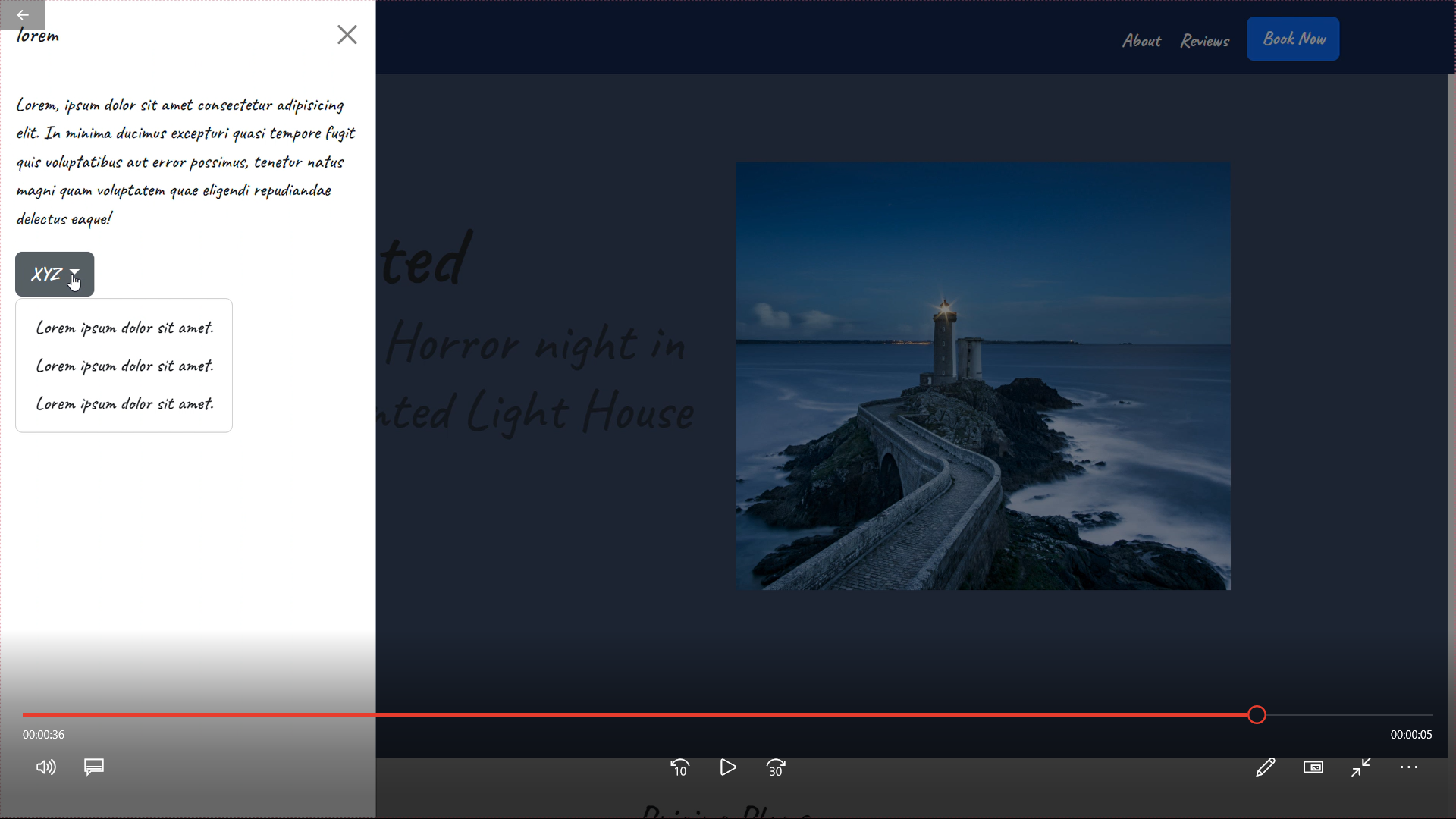This screenshot has height=819, width=1456.
Task: Open the more options ellipsis menu
Action: click(x=1409, y=767)
